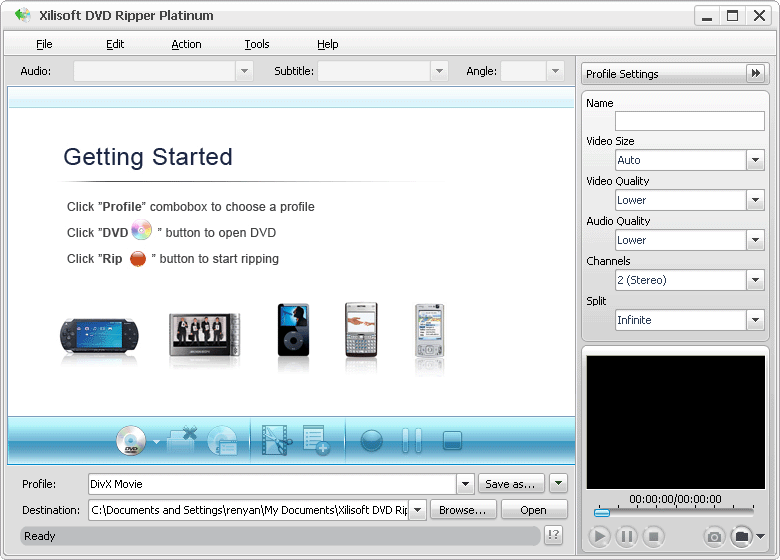Screen dimensions: 780x560
Task: Expand the arrow next to snapshot folder
Action: point(761,536)
